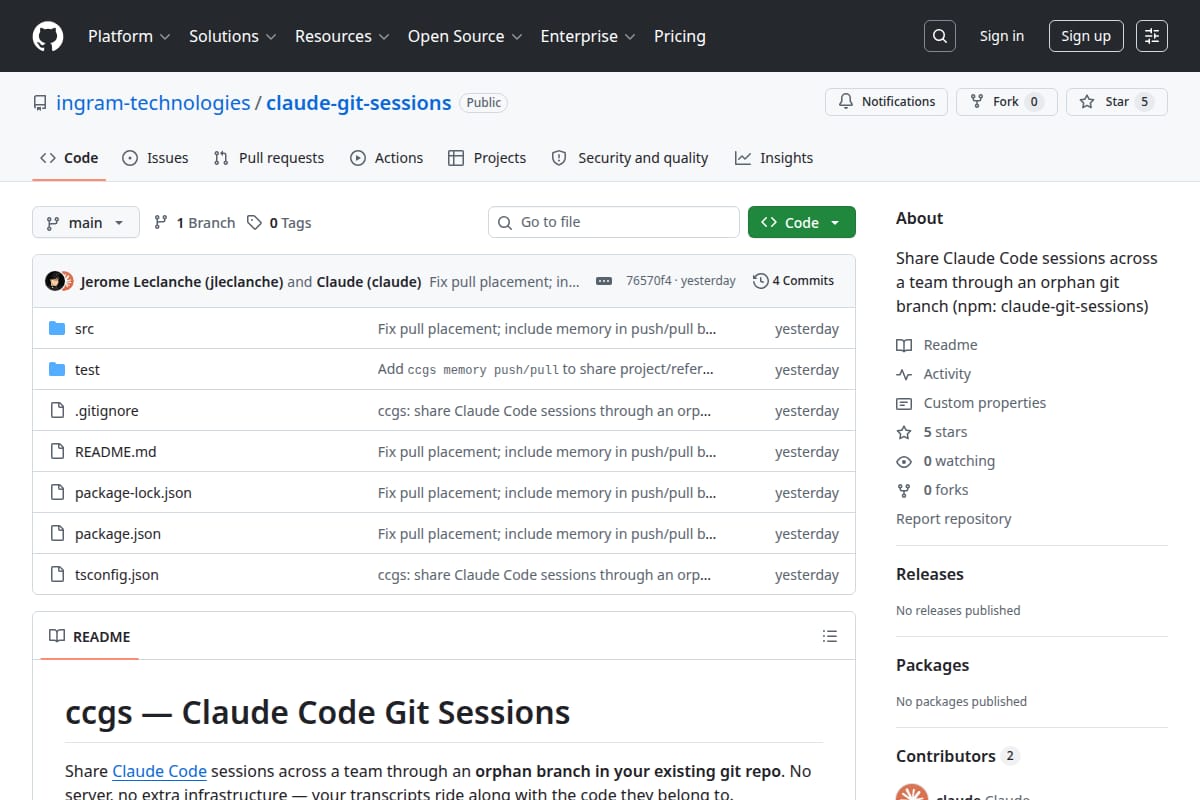Screen dimensions: 1200x800
Task: Open the README.md file
Action: click(116, 452)
